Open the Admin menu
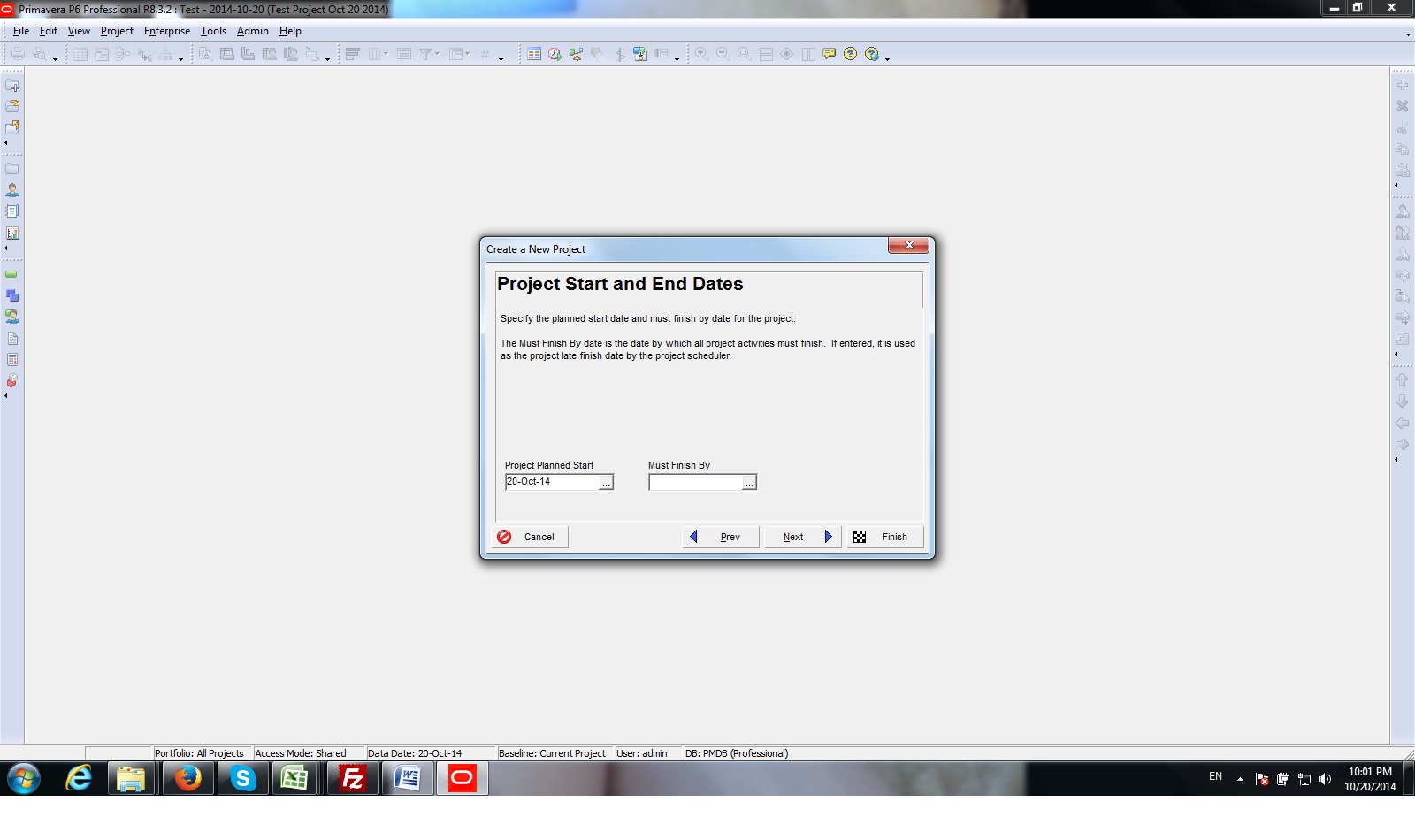The width and height of the screenshot is (1415, 840). [x=253, y=31]
